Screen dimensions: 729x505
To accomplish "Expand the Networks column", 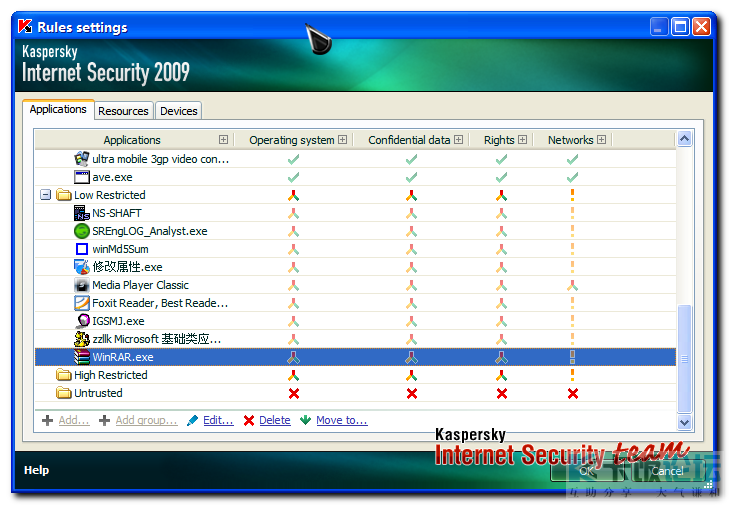I will 602,140.
